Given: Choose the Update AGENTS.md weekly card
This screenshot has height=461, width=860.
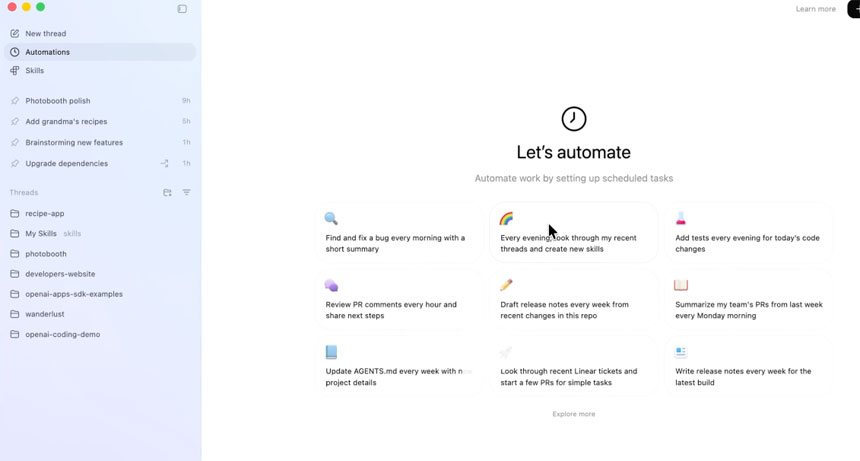Looking at the screenshot, I should click(398, 366).
